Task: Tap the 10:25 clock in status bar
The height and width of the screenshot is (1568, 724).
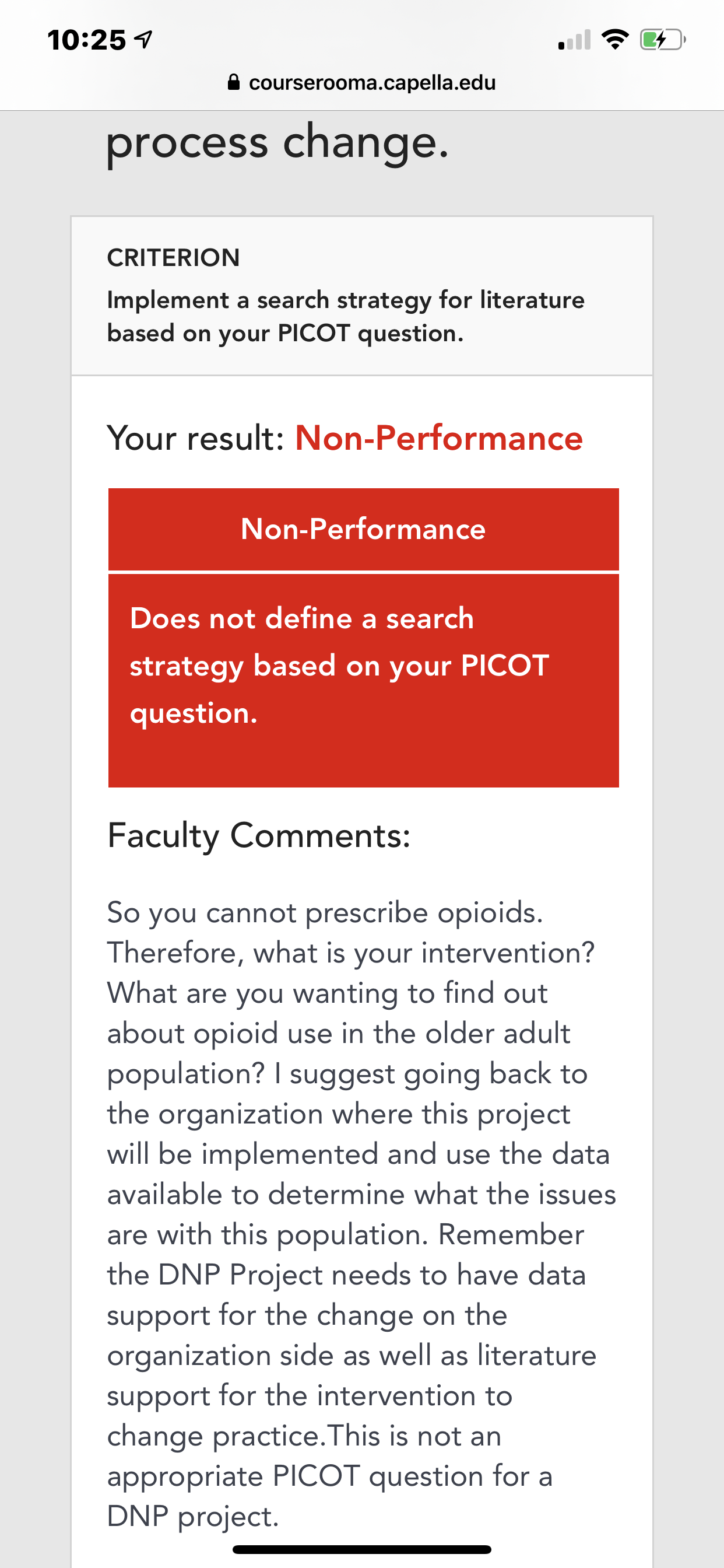Action: (87, 40)
